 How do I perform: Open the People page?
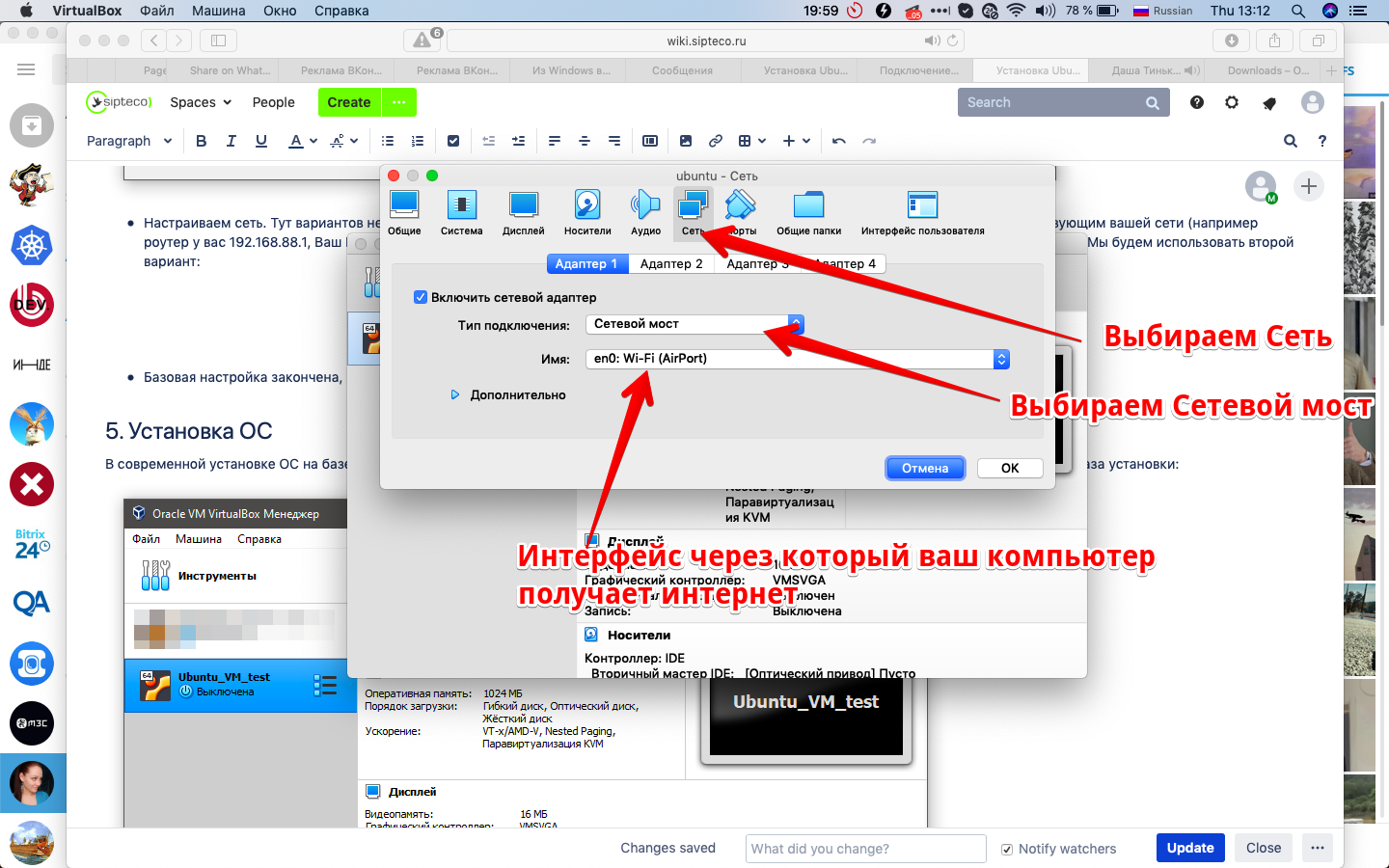coord(274,102)
